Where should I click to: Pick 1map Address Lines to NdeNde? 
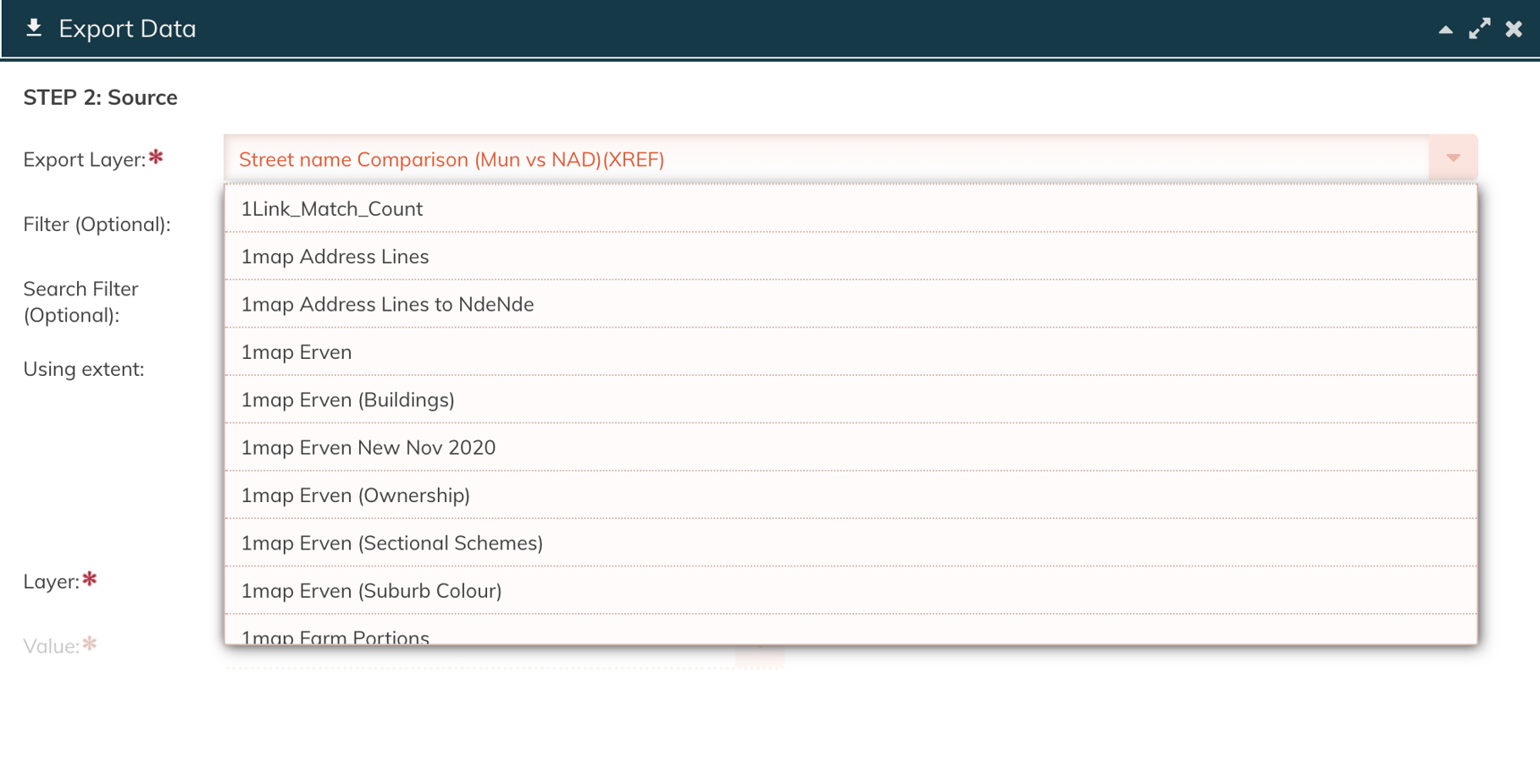pos(851,304)
